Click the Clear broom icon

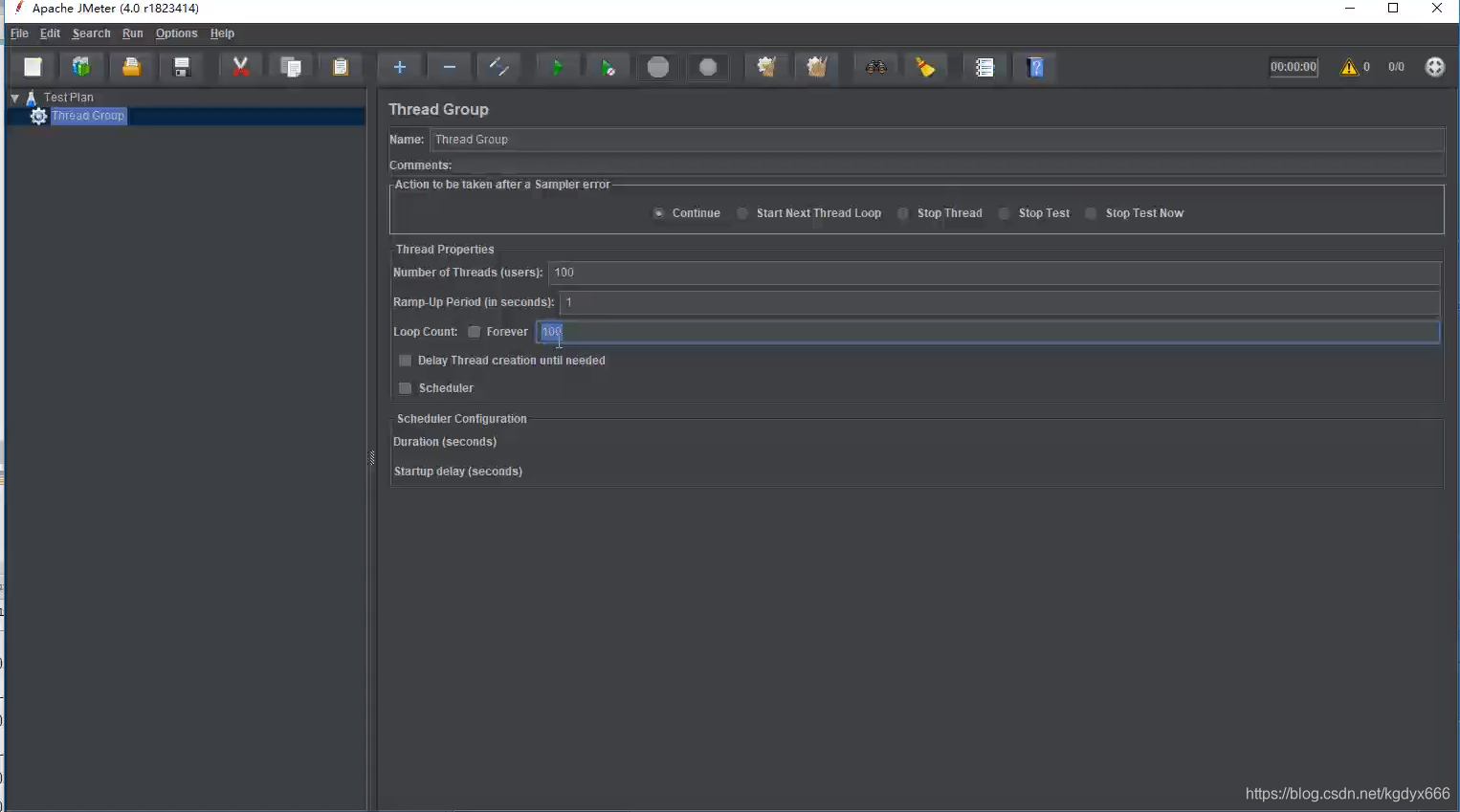pyautogui.click(x=766, y=67)
